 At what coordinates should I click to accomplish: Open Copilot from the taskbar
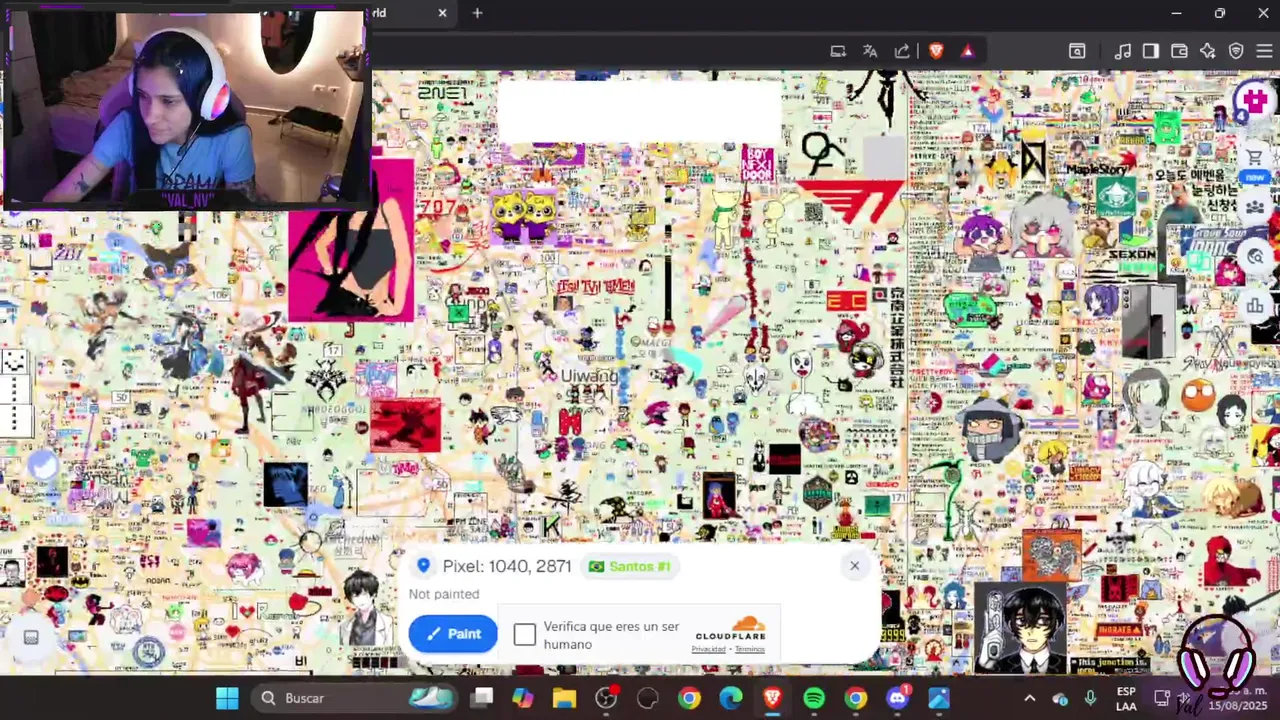[523, 698]
